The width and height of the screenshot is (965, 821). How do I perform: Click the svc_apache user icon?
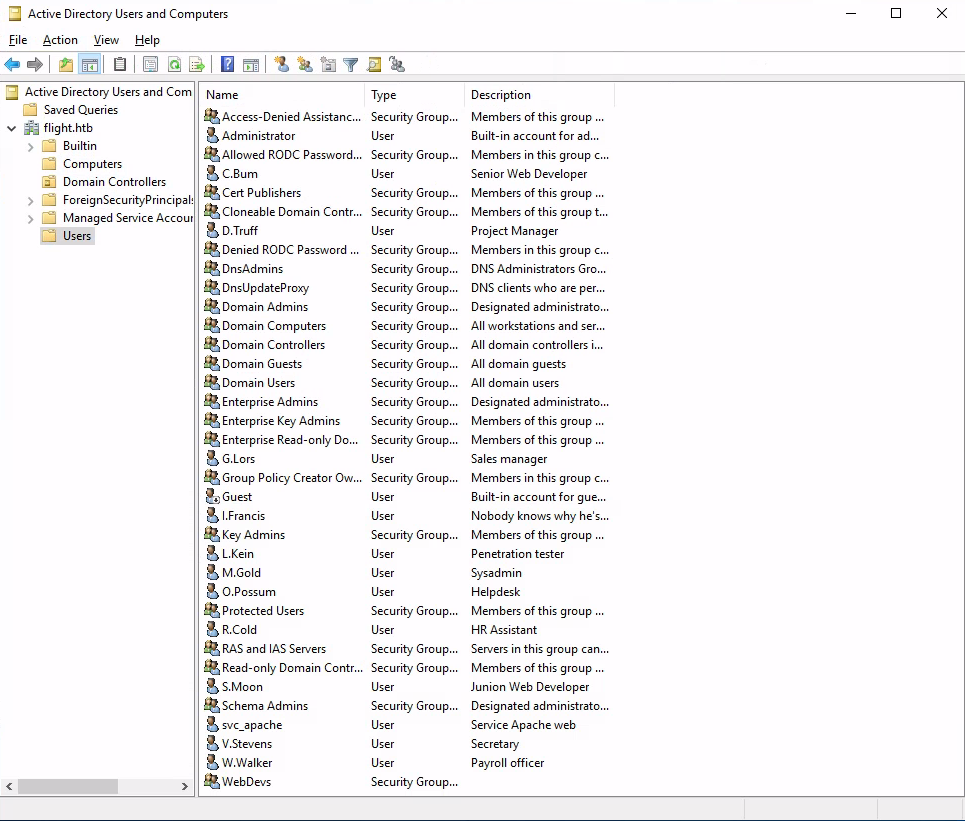212,724
